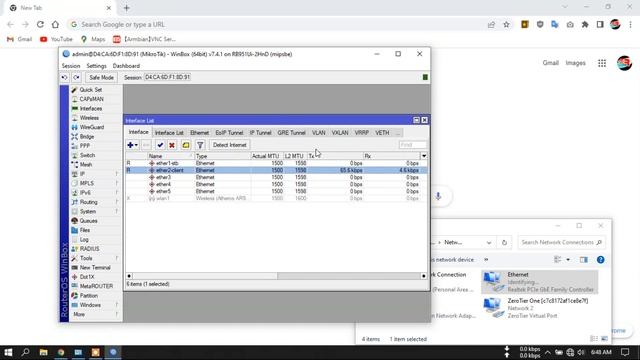The width and height of the screenshot is (640, 360).
Task: Click the Detect Internet button
Action: (x=229, y=145)
